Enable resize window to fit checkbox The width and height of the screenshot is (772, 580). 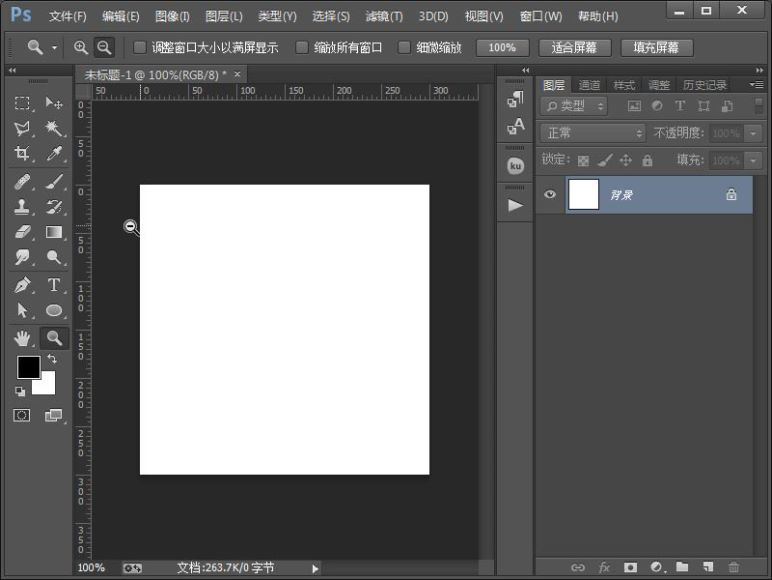[x=140, y=47]
